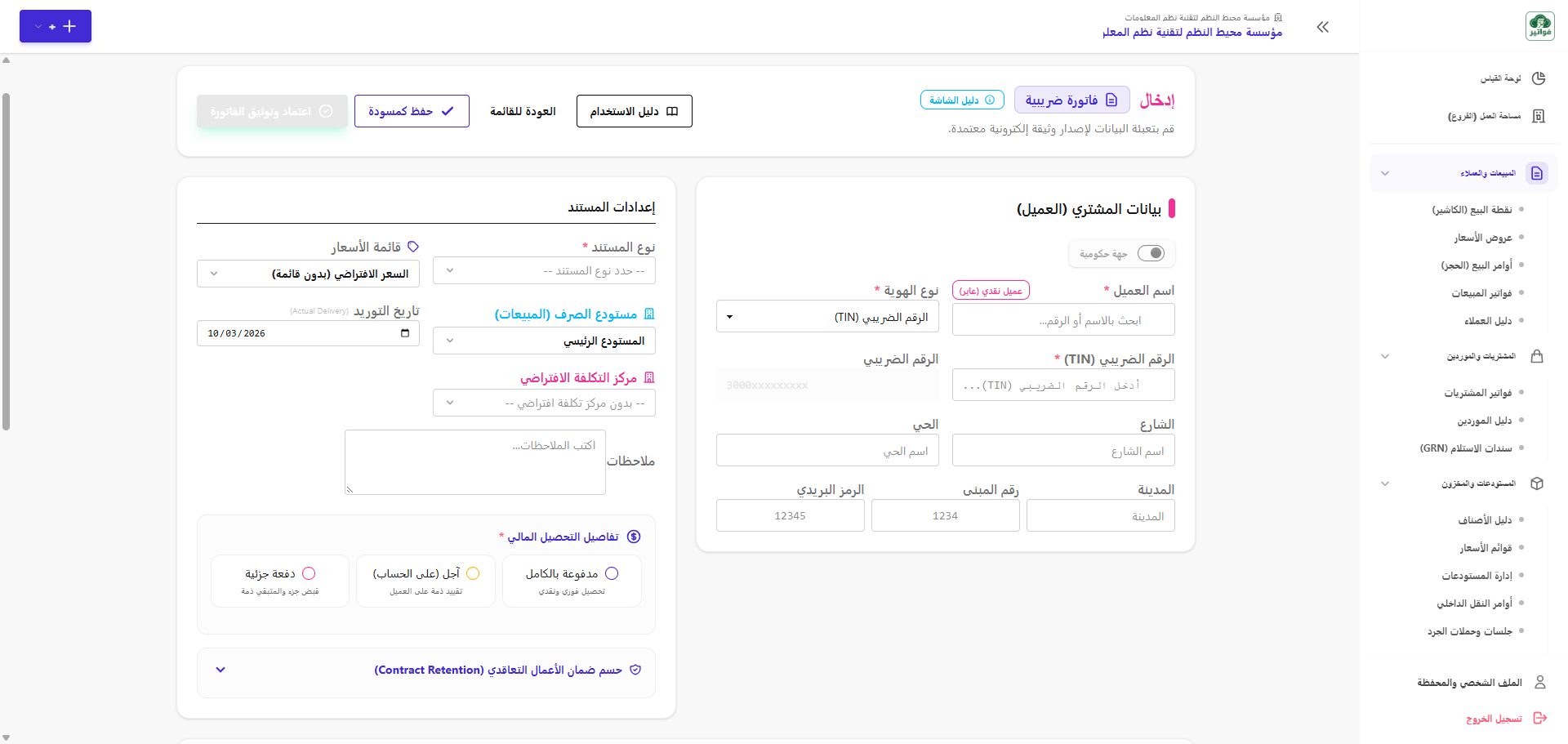The height and width of the screenshot is (744, 1568).
Task: Click the shield icon of Contract Retention
Action: point(635,670)
